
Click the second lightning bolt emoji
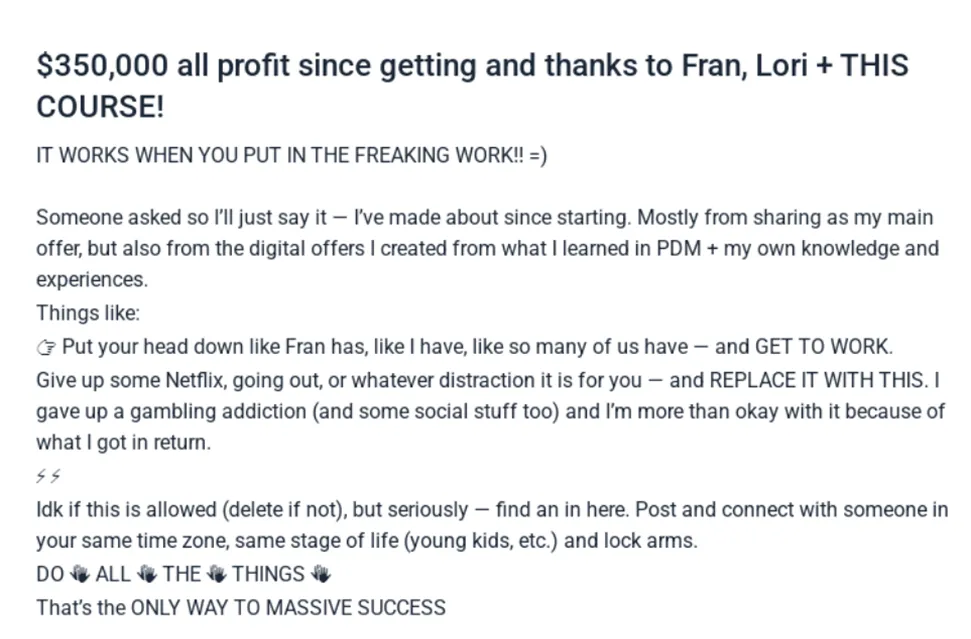[x=55, y=477]
